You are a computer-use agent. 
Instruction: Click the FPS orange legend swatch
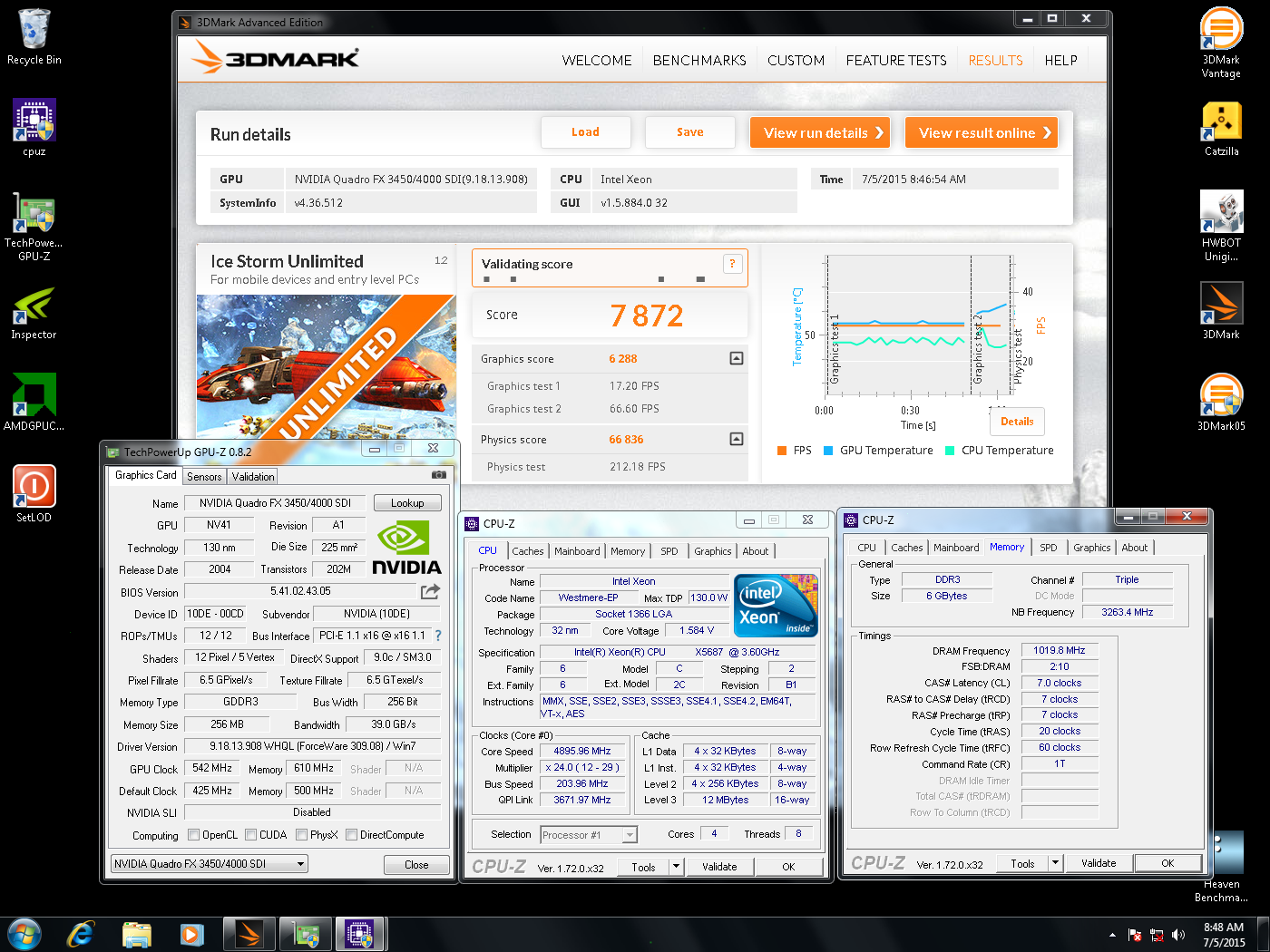click(x=782, y=451)
